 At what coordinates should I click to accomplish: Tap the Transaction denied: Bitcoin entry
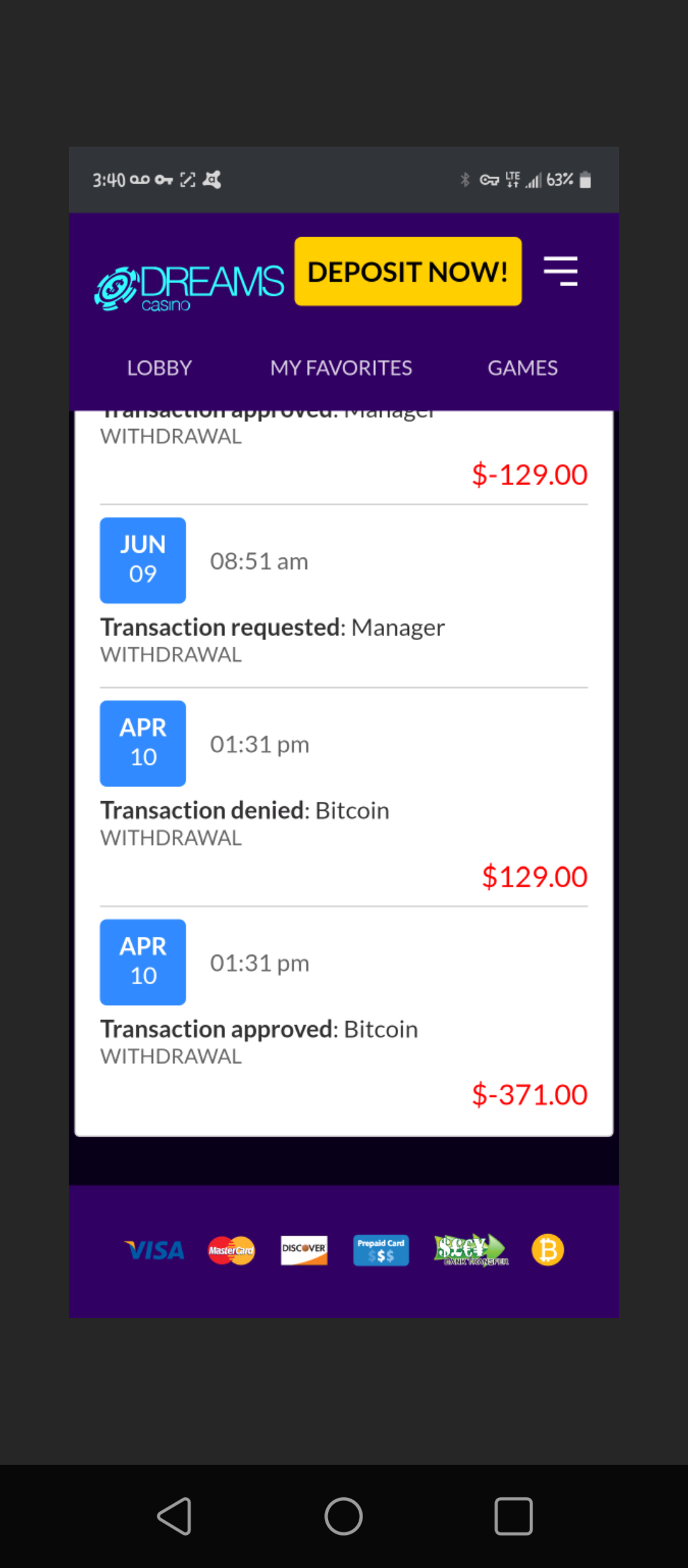pos(245,811)
